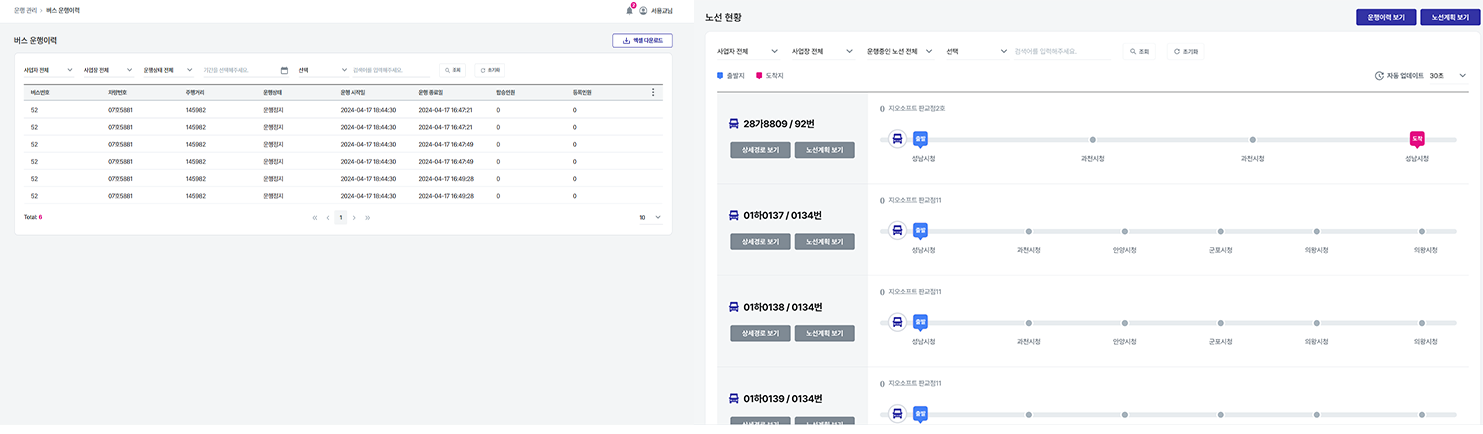Click the info icon next to 지오소프트 판교정2호
The width and height of the screenshot is (1483, 434).
coord(882,108)
